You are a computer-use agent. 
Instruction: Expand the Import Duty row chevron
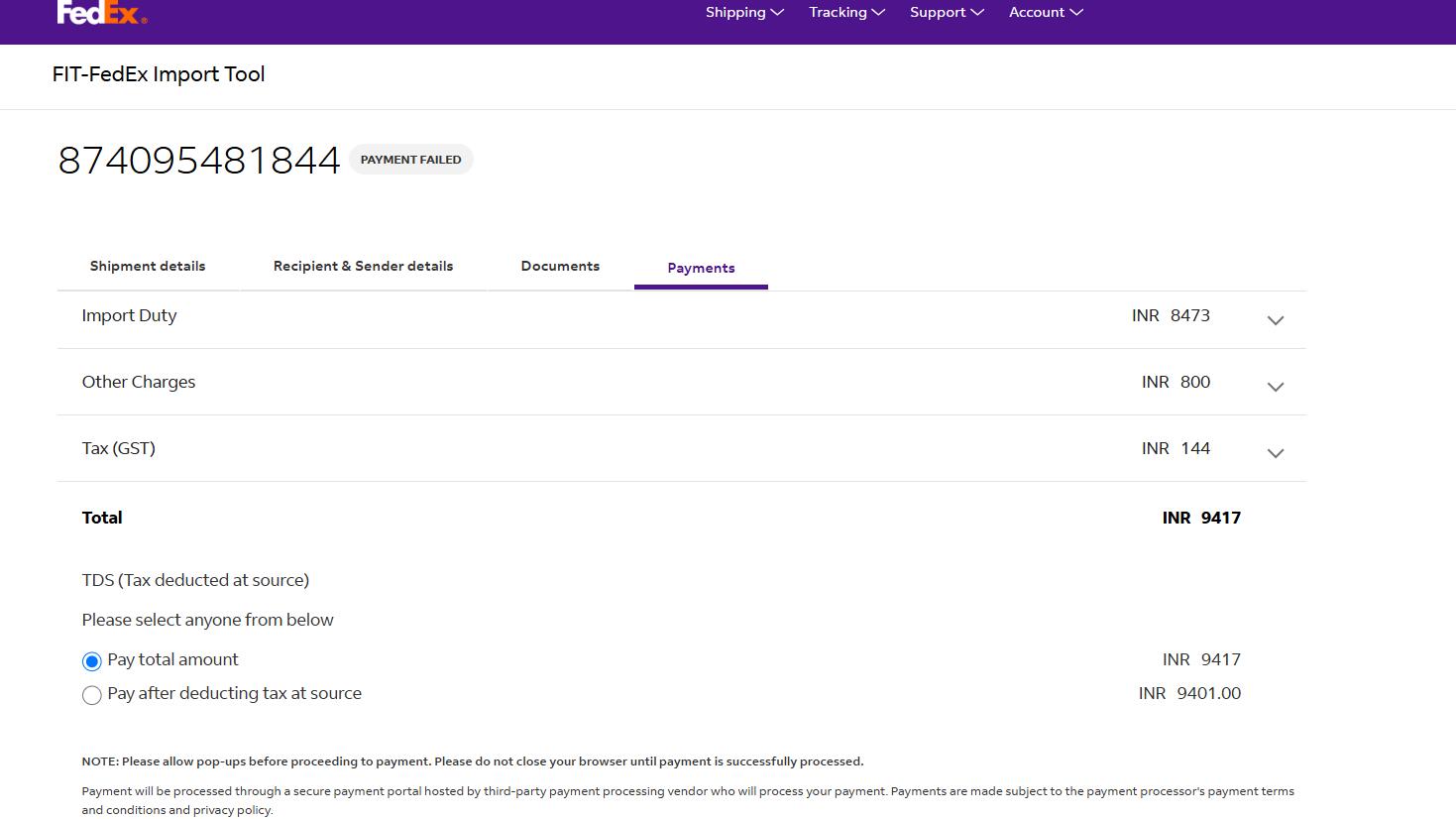[1276, 320]
